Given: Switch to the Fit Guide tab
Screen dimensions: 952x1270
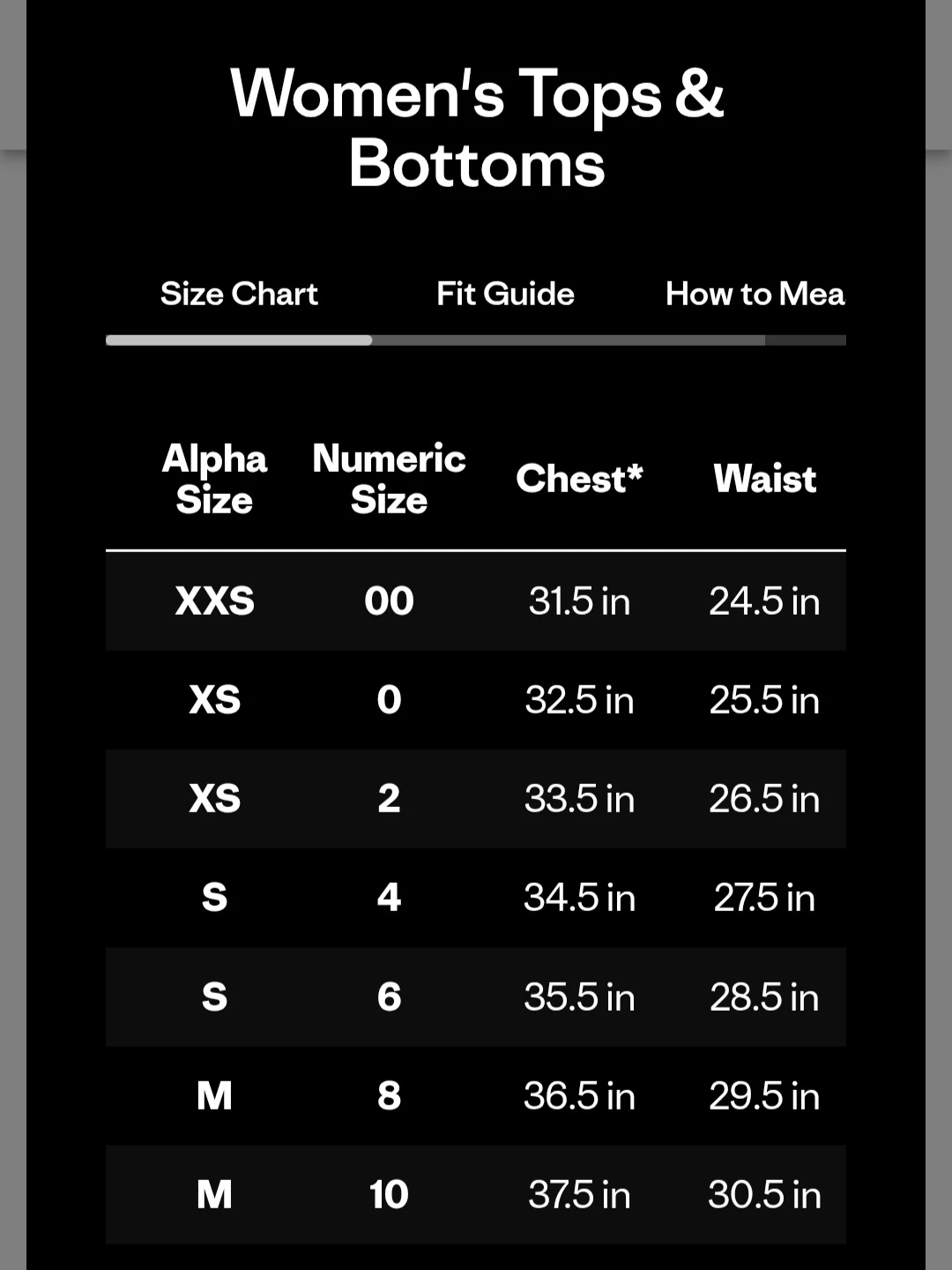Looking at the screenshot, I should pyautogui.click(x=505, y=294).
